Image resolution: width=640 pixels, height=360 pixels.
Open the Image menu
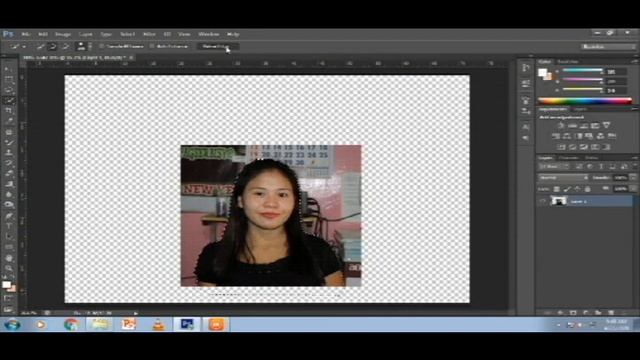(63, 34)
